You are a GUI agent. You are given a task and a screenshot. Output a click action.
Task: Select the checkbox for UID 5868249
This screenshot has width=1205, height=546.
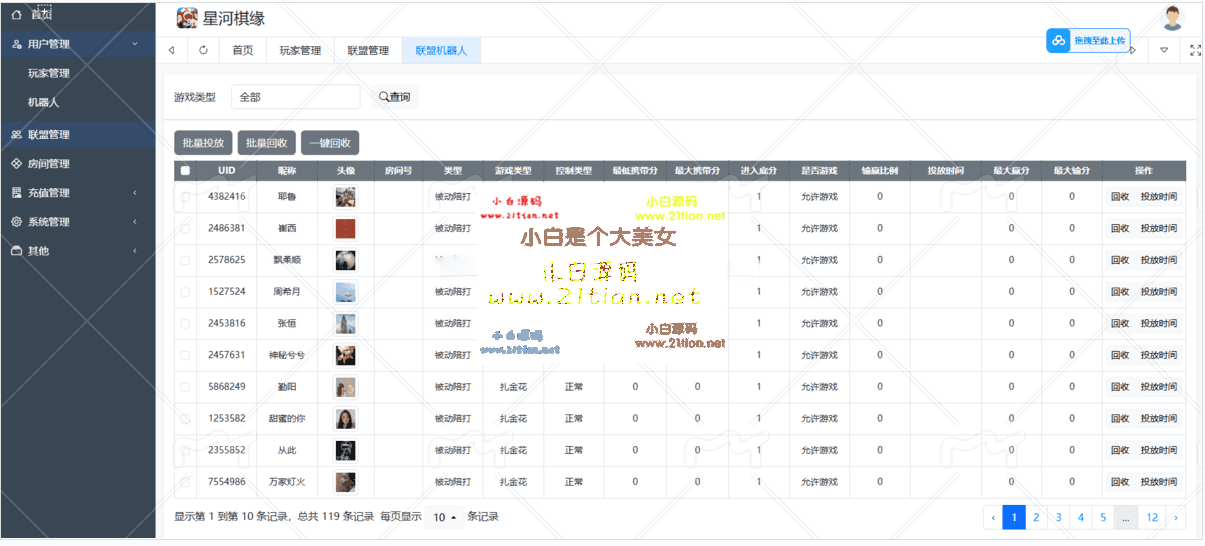(x=185, y=387)
